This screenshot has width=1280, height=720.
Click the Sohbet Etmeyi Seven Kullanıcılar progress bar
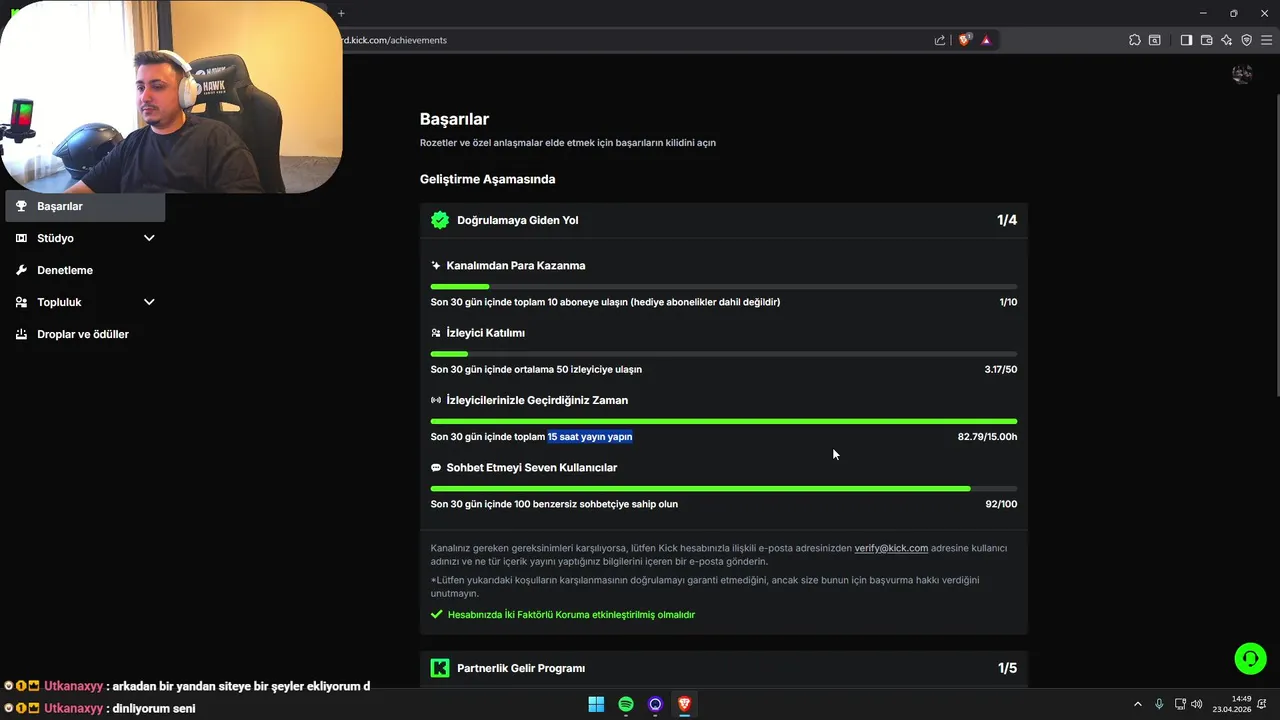point(724,488)
